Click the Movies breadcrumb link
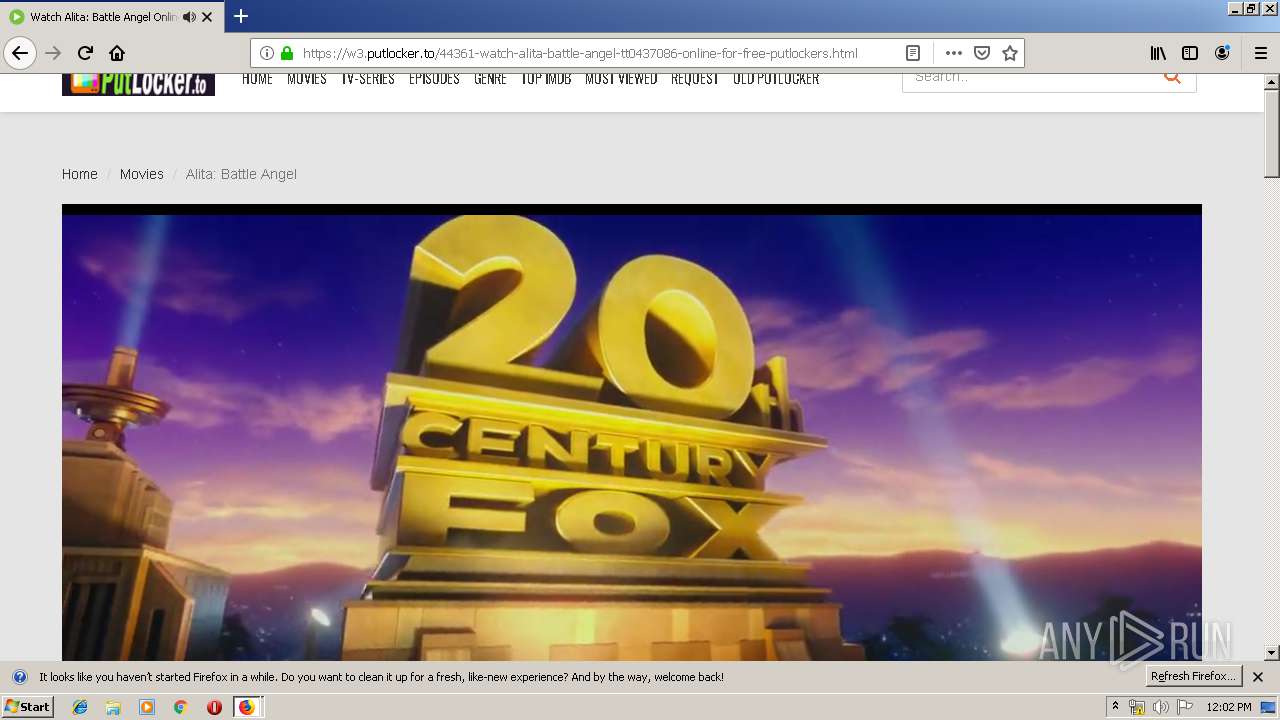This screenshot has height=720, width=1280. [142, 174]
